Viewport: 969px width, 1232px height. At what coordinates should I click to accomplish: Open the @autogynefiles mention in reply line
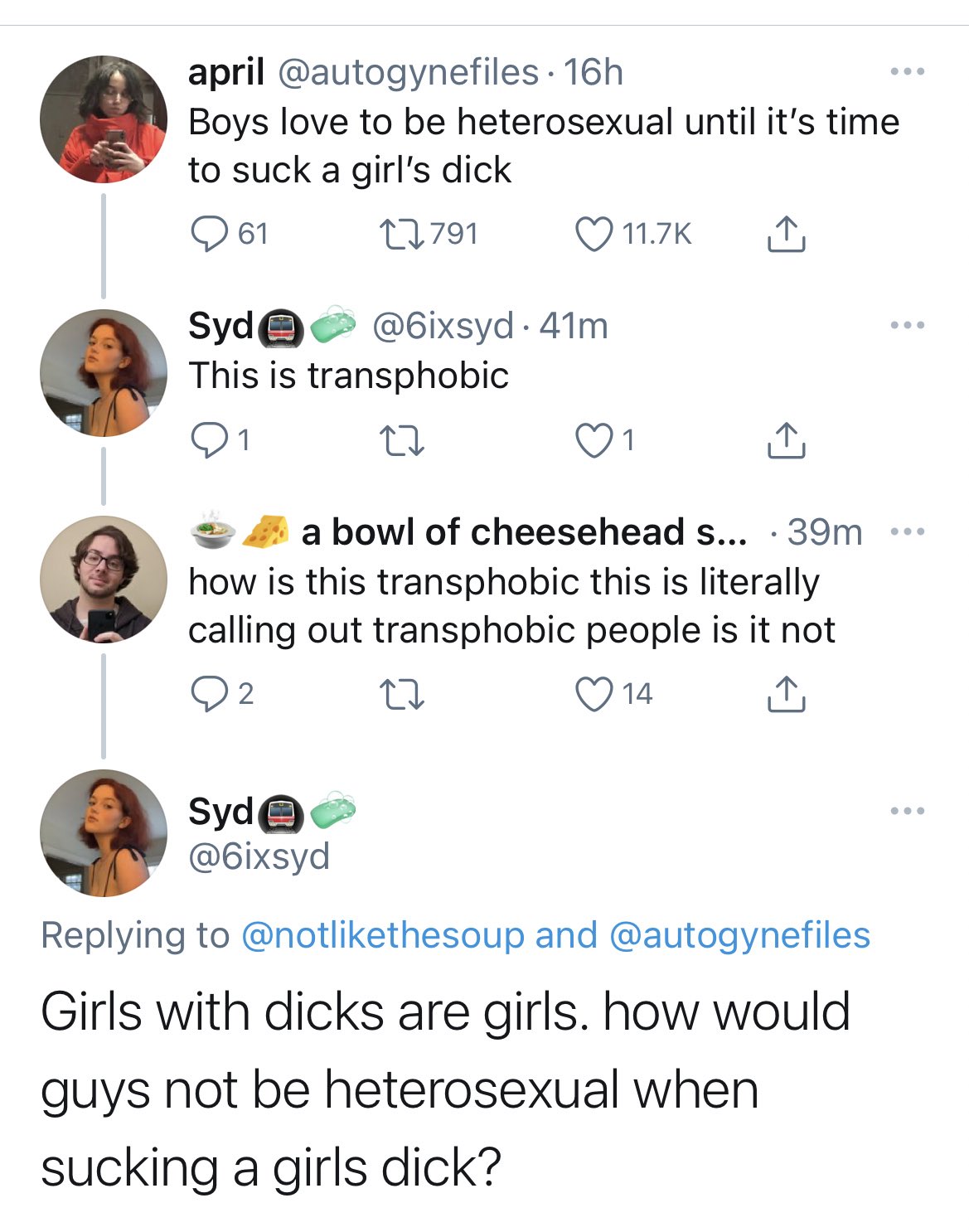click(x=739, y=935)
